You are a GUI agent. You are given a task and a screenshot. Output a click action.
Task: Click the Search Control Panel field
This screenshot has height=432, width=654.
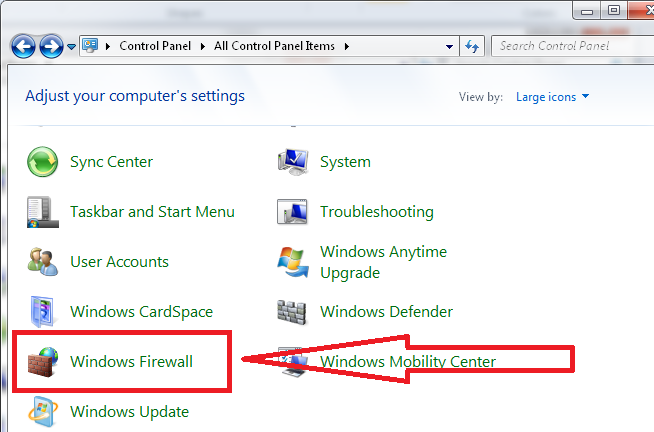click(x=573, y=46)
